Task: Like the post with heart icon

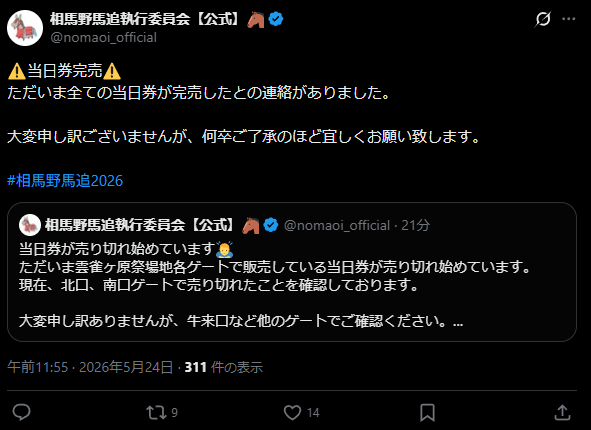Action: tap(292, 413)
